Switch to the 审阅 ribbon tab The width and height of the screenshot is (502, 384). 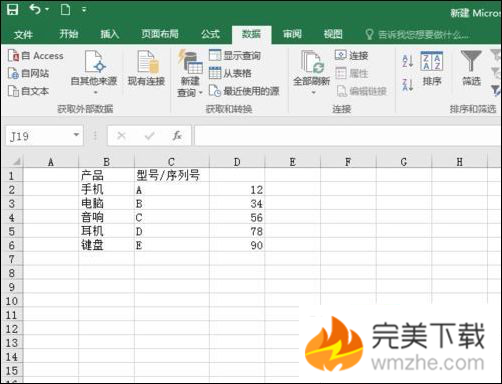pyautogui.click(x=292, y=34)
